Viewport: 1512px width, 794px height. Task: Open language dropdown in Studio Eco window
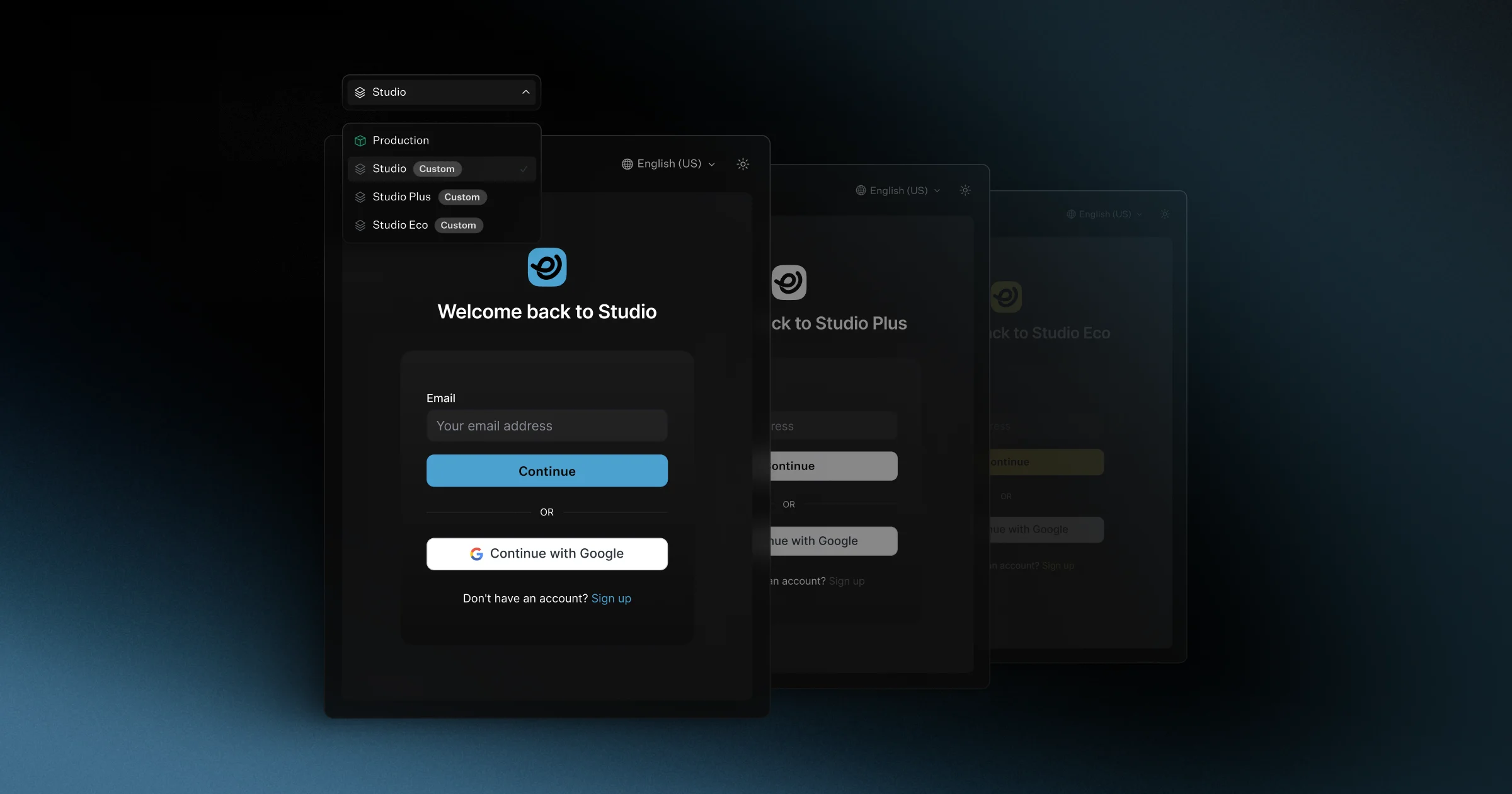point(1104,214)
